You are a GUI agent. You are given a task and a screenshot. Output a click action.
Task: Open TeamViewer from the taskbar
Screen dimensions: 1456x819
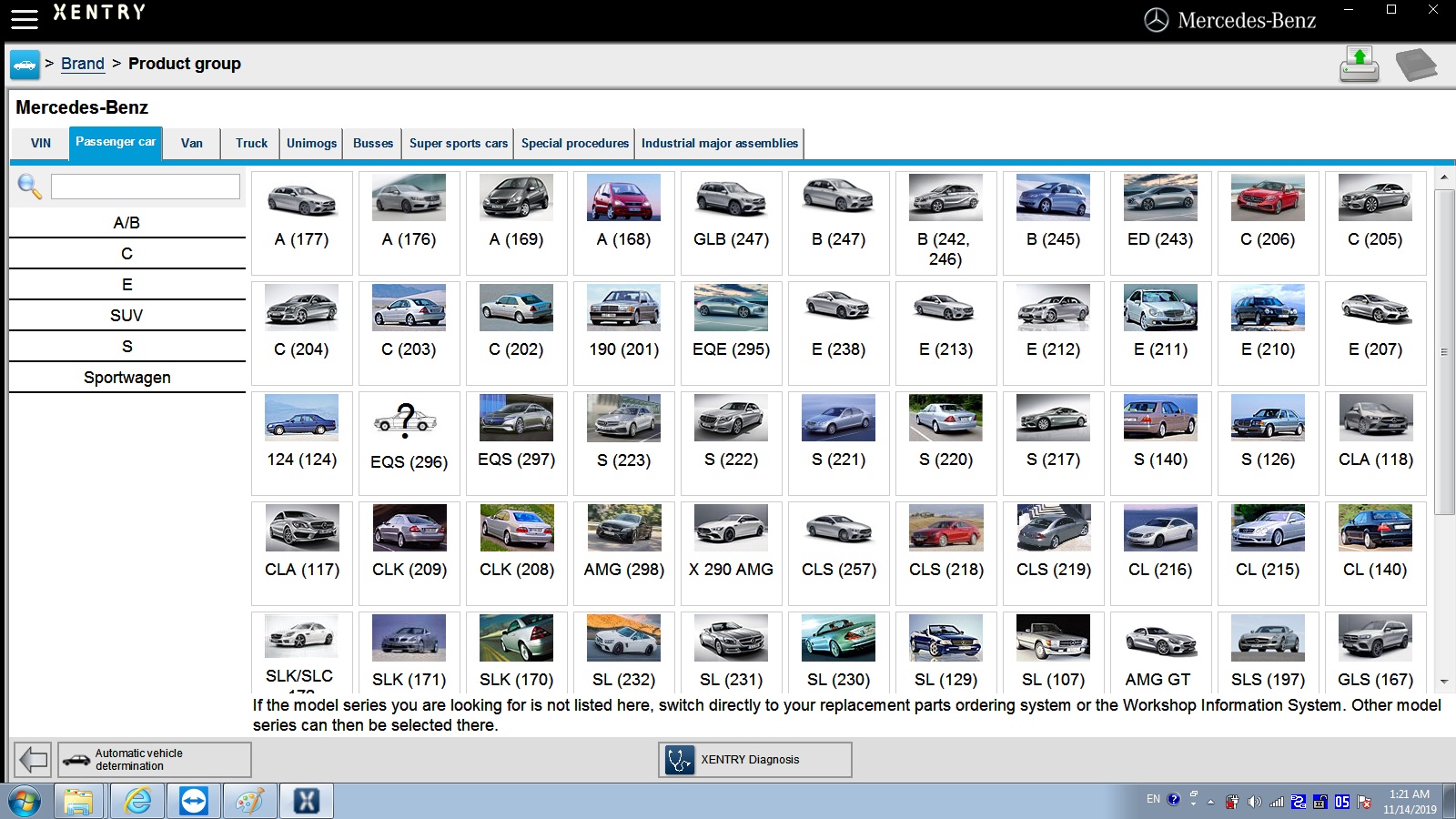click(x=194, y=802)
